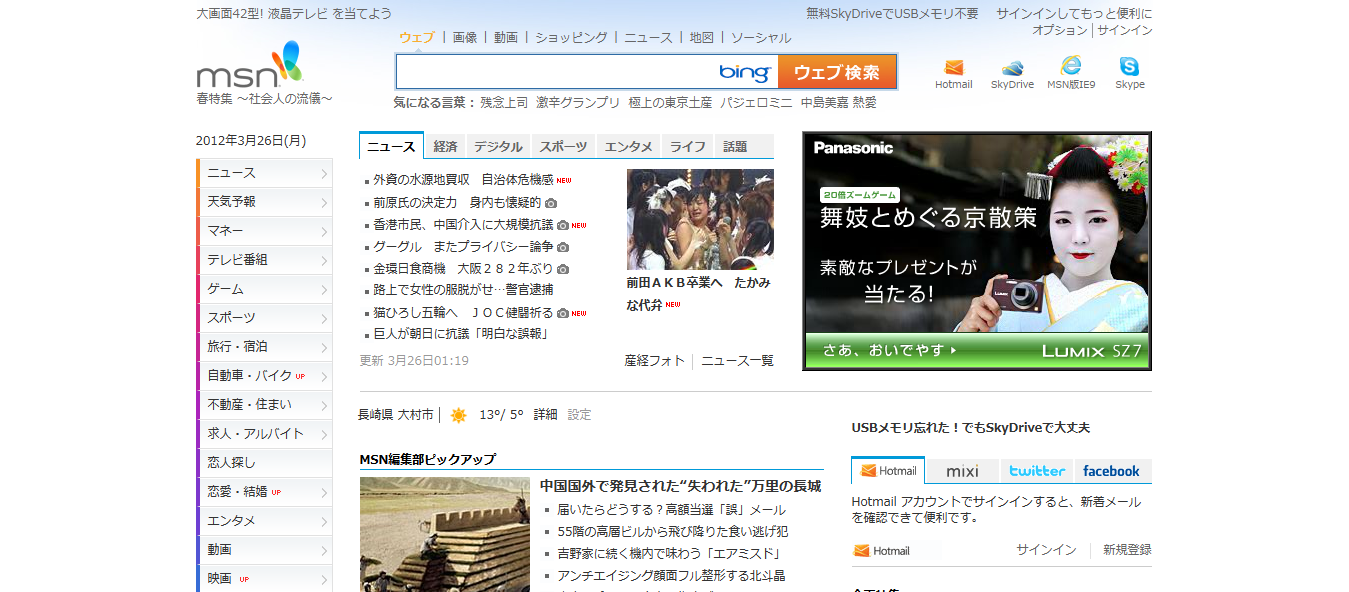The image size is (1349, 592).
Task: Switch to the スポーツ news tab
Action: [x=564, y=146]
